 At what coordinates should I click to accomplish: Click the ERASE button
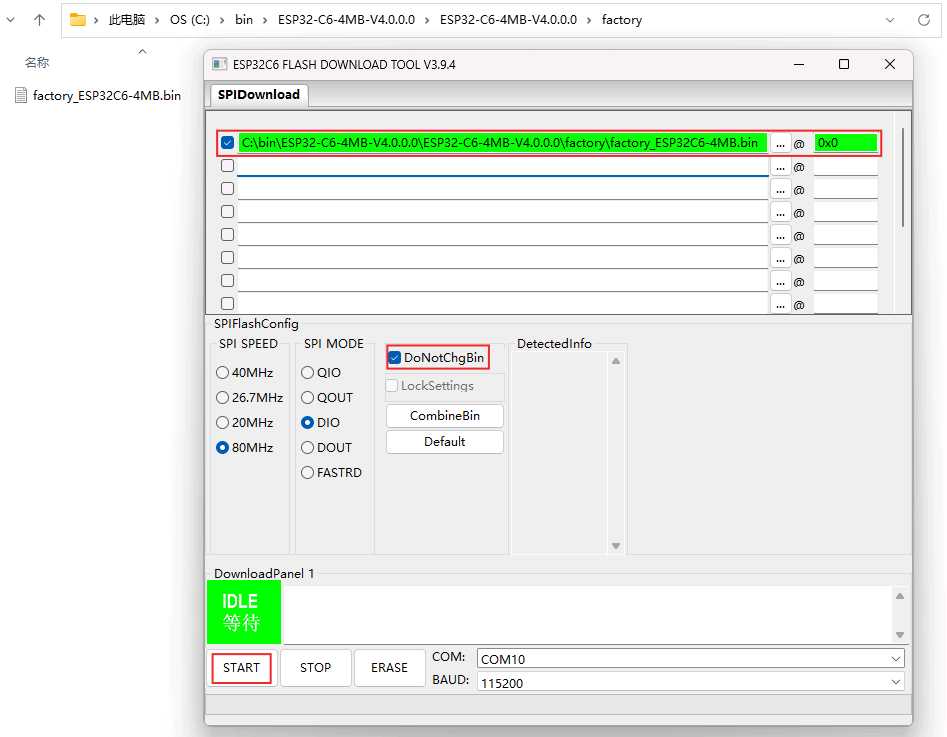tap(389, 668)
